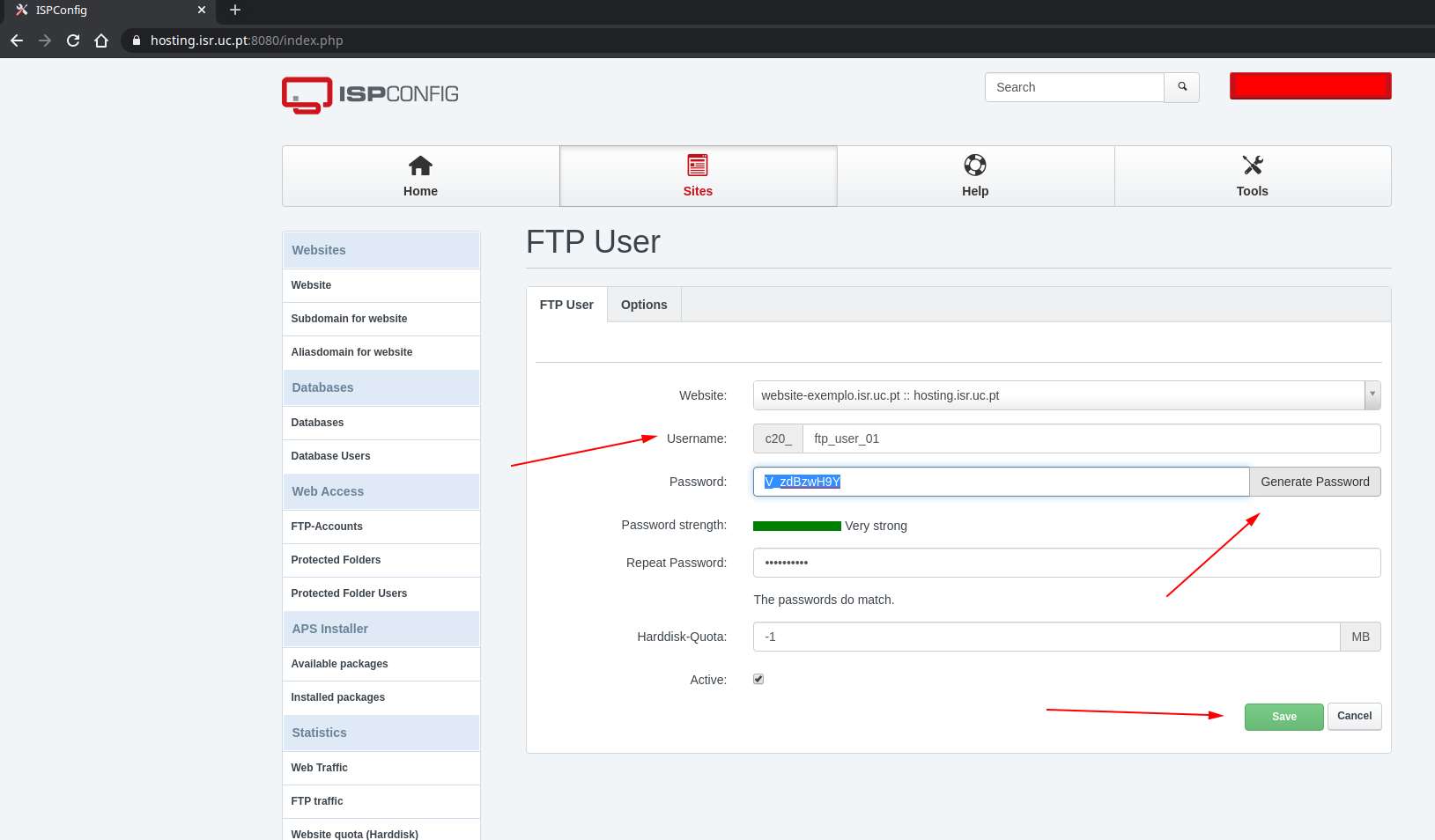Open browser home page button
The image size is (1435, 840).
click(x=101, y=41)
